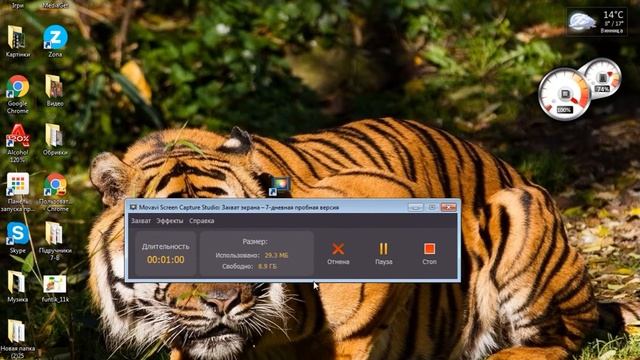This screenshot has width=640, height=360.
Task: Stop the recording with Стоп button
Action: [x=429, y=253]
